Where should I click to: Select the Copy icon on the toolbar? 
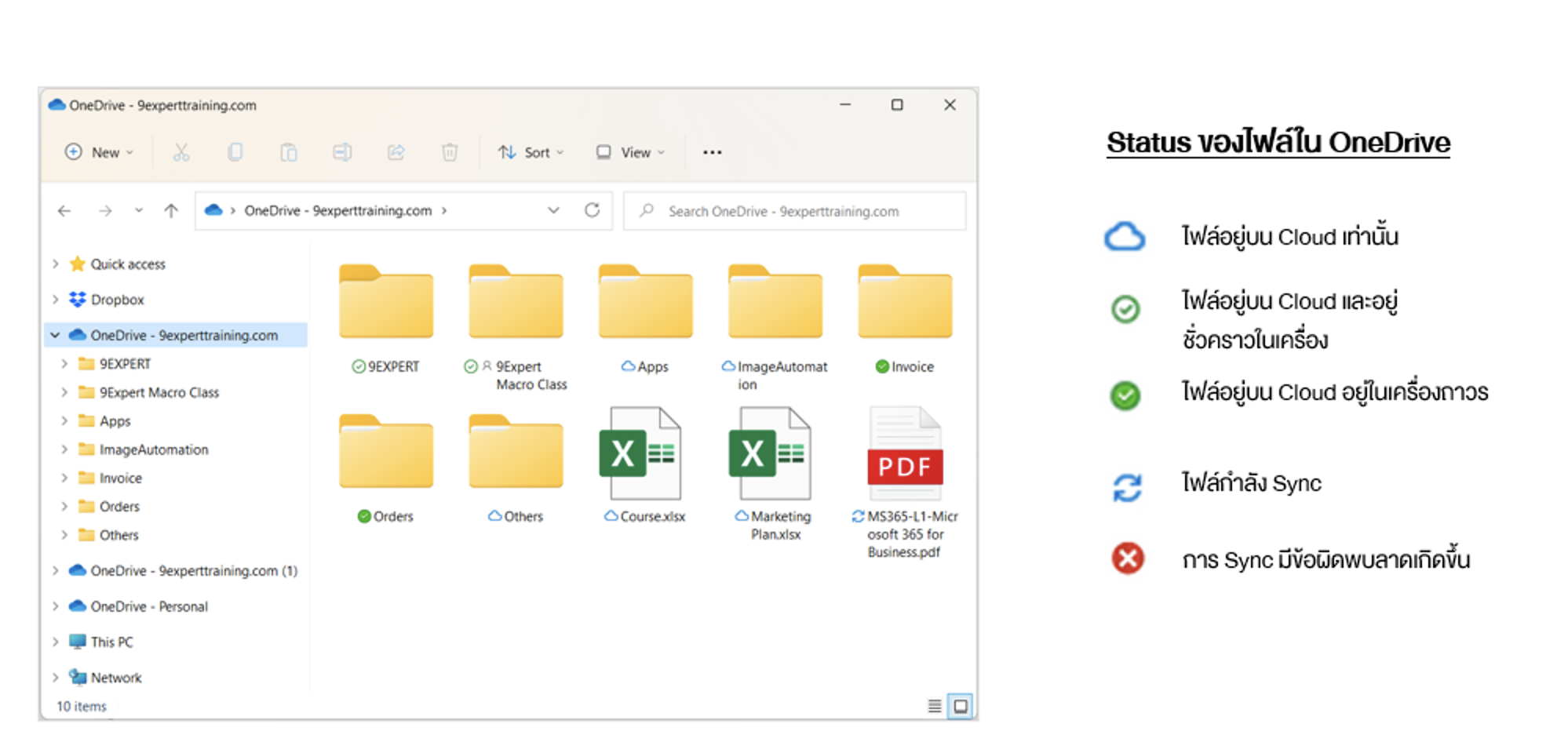click(235, 151)
